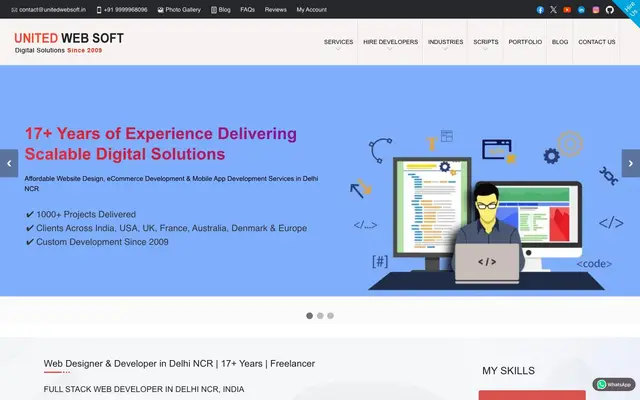Expand the Hire Developers dropdown
Viewport: 640px width, 400px height.
[x=391, y=42]
